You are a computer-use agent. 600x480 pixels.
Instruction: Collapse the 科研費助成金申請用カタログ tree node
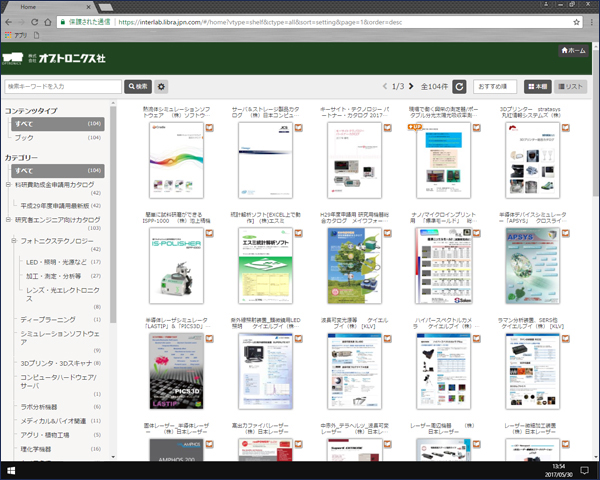(8, 184)
